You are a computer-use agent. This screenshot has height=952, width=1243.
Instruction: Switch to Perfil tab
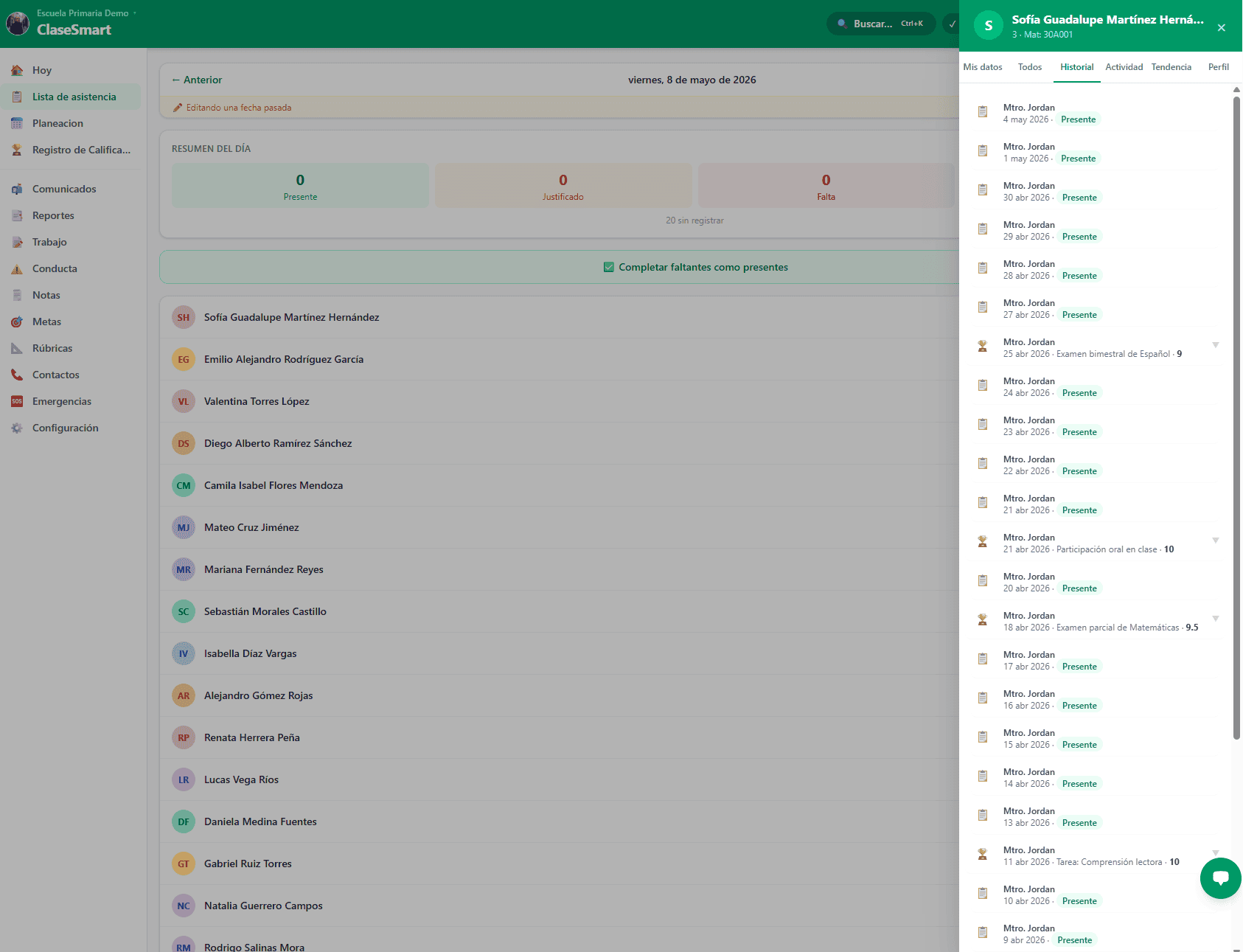tap(1218, 67)
